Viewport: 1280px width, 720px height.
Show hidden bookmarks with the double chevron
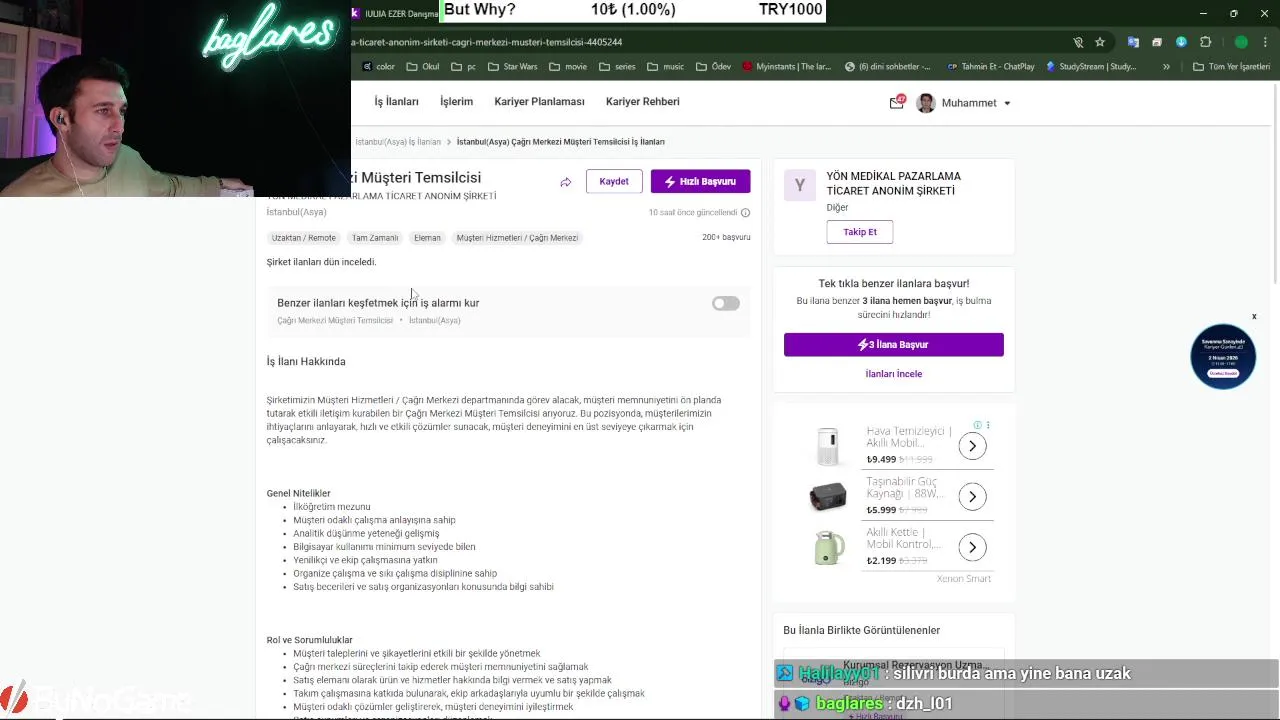click(x=1166, y=67)
